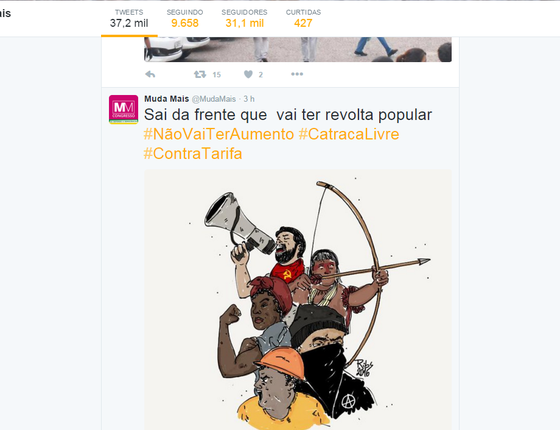Open the Seguindo tab showing 9.658
Image resolution: width=560 pixels, height=430 pixels.
pos(185,19)
